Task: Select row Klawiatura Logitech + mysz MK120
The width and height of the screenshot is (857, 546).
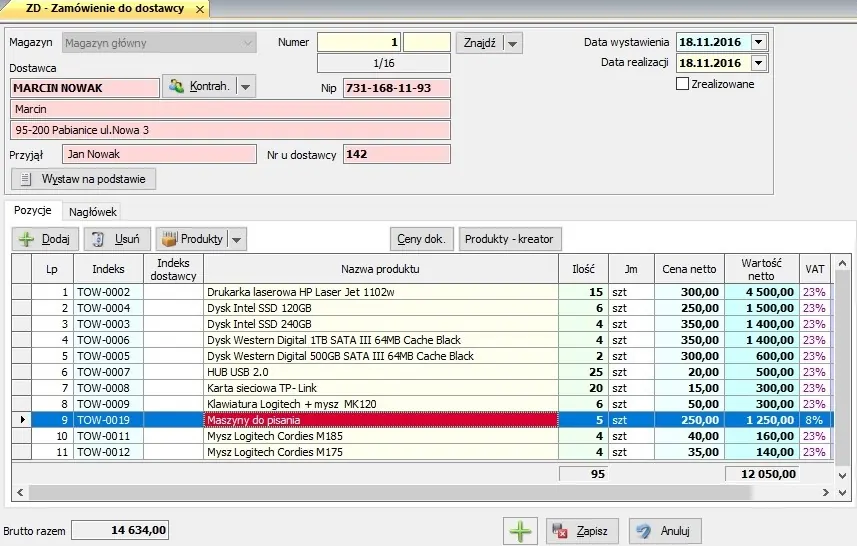Action: pyautogui.click(x=422, y=404)
